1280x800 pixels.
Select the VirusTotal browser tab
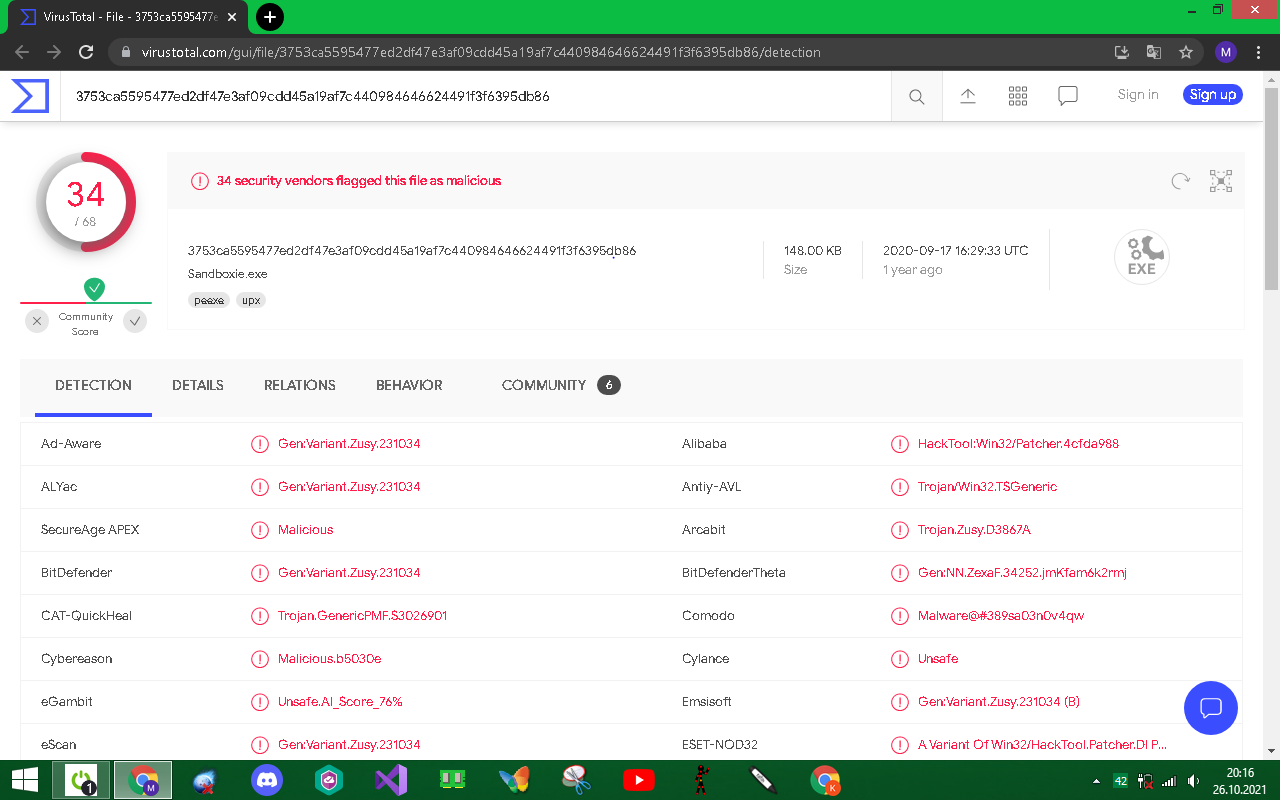[126, 17]
